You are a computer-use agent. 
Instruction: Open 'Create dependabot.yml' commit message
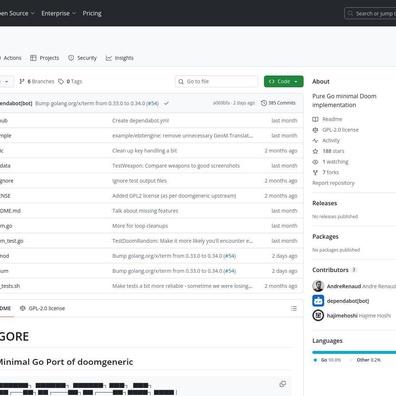140,121
